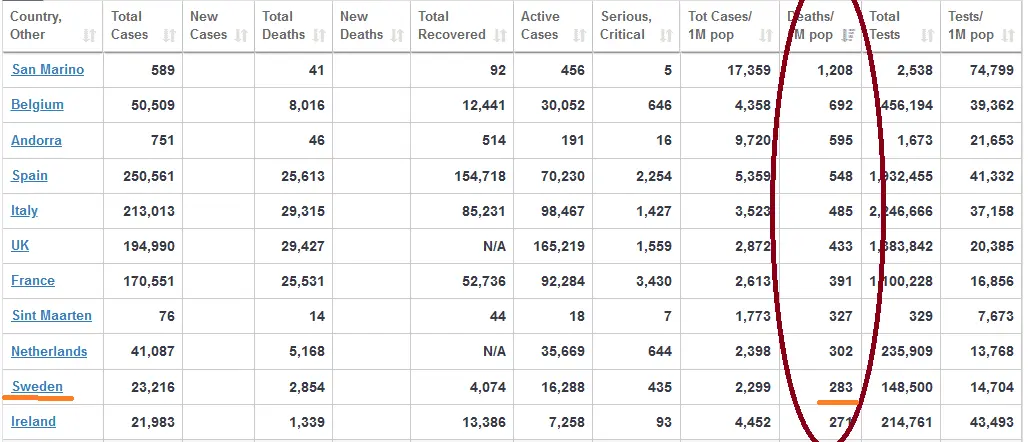
Task: Open the Ireland country link
Action: 33,422
